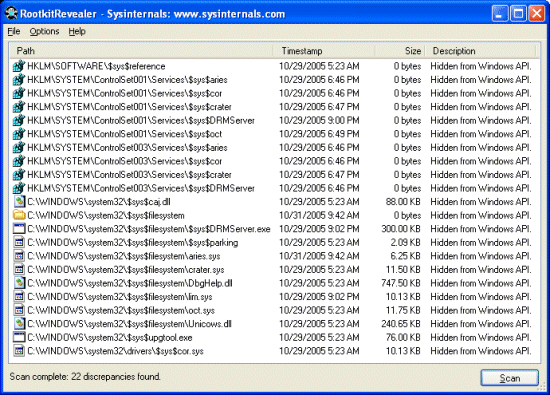Viewport: 550px width, 395px height.
Task: Select ControlSet003\Services\$sys$crater path
Action: coord(129,175)
